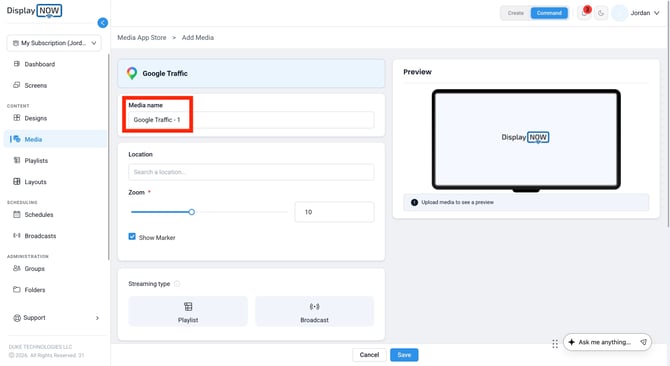This screenshot has height=366, width=670.
Task: Click the Schedules calendar icon
Action: click(x=17, y=214)
